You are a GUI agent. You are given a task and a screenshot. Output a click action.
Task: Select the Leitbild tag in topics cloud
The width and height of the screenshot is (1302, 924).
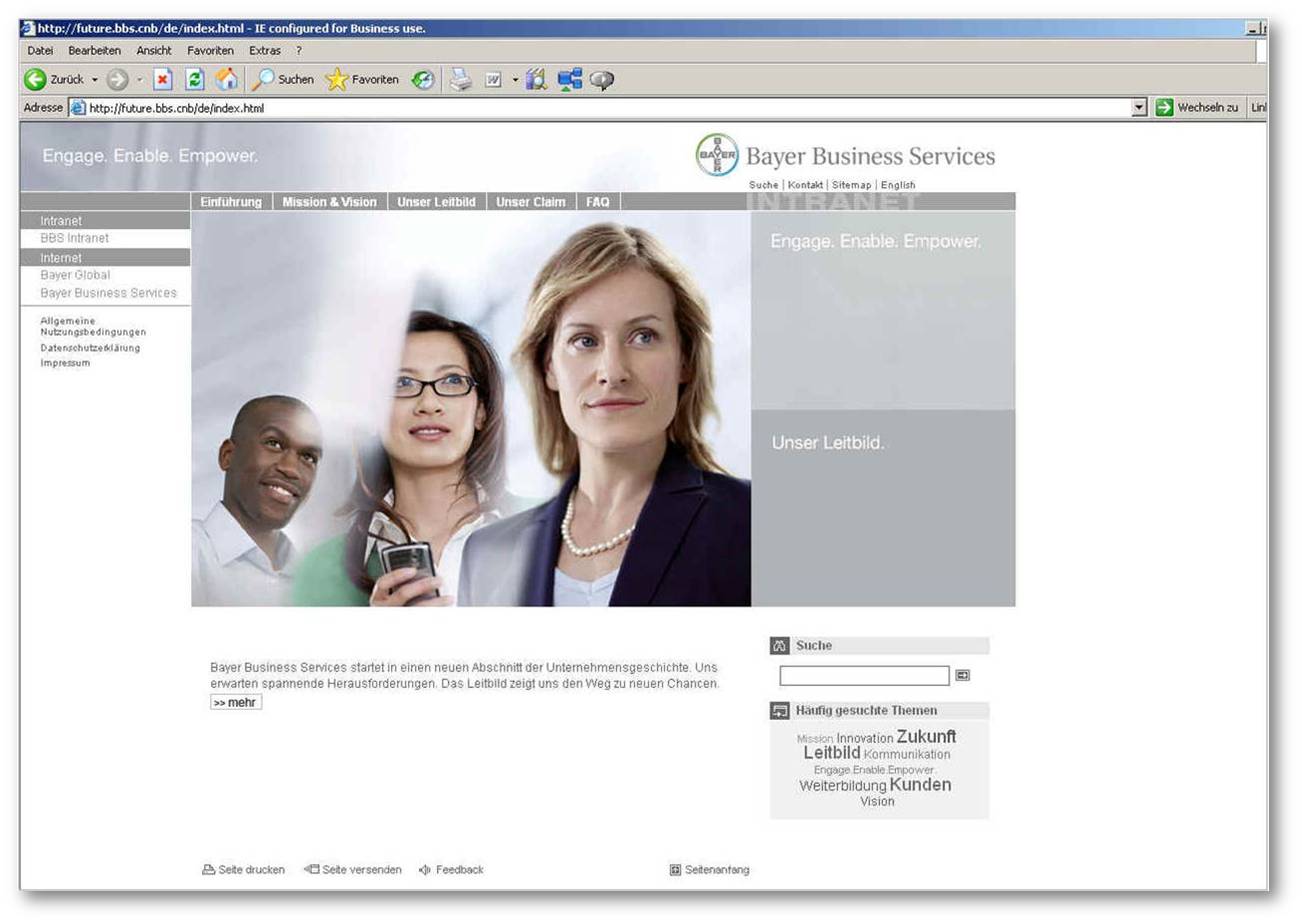832,752
